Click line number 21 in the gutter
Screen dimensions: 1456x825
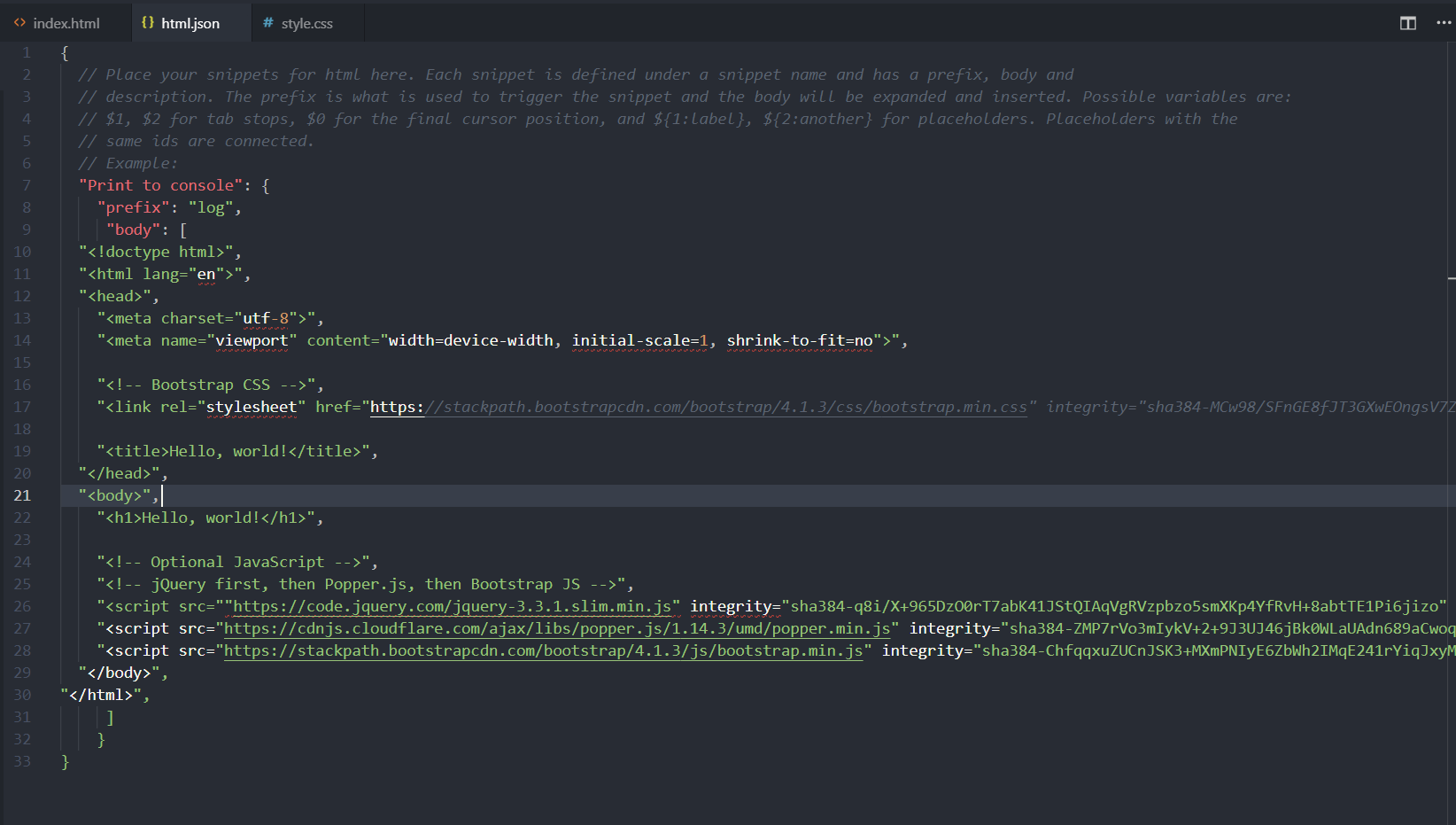click(22, 495)
